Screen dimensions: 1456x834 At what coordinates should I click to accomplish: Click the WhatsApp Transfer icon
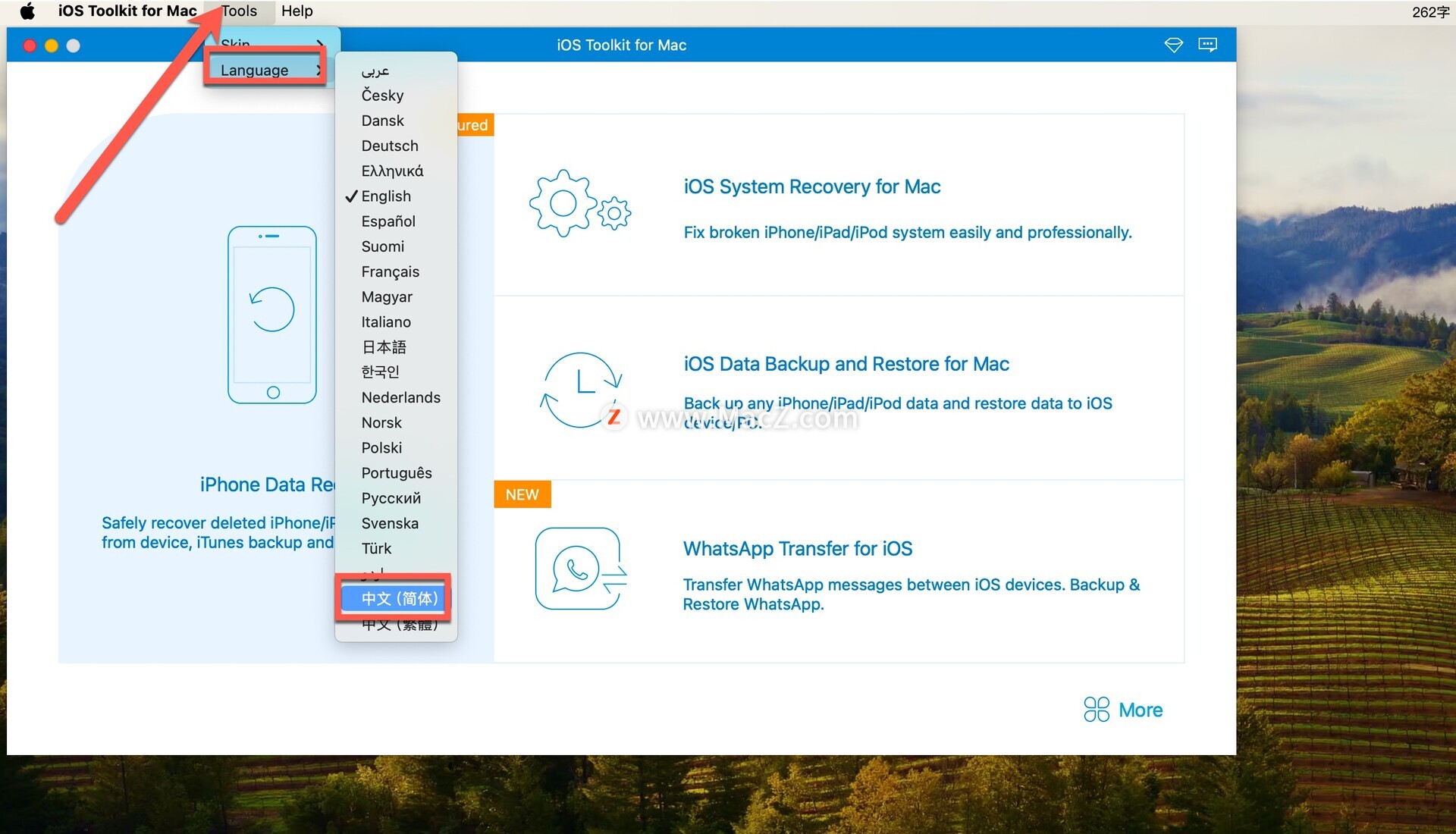[x=581, y=569]
